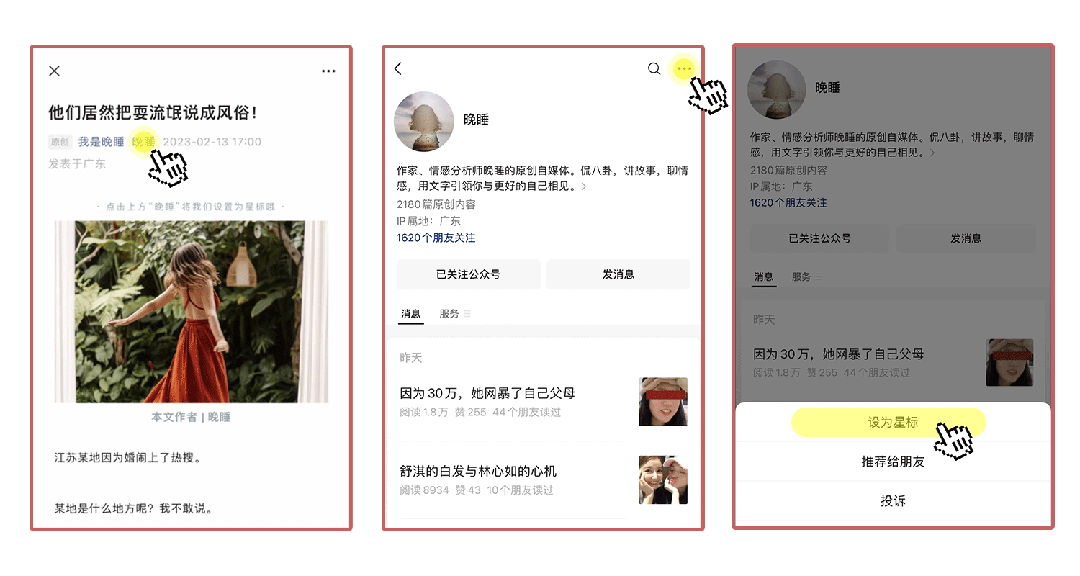
Task: Open the highlighted yellow three-dot menu
Action: coord(683,68)
